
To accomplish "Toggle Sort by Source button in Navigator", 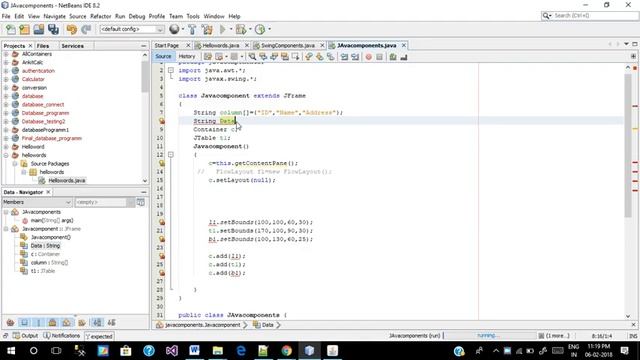I will 111,322.
